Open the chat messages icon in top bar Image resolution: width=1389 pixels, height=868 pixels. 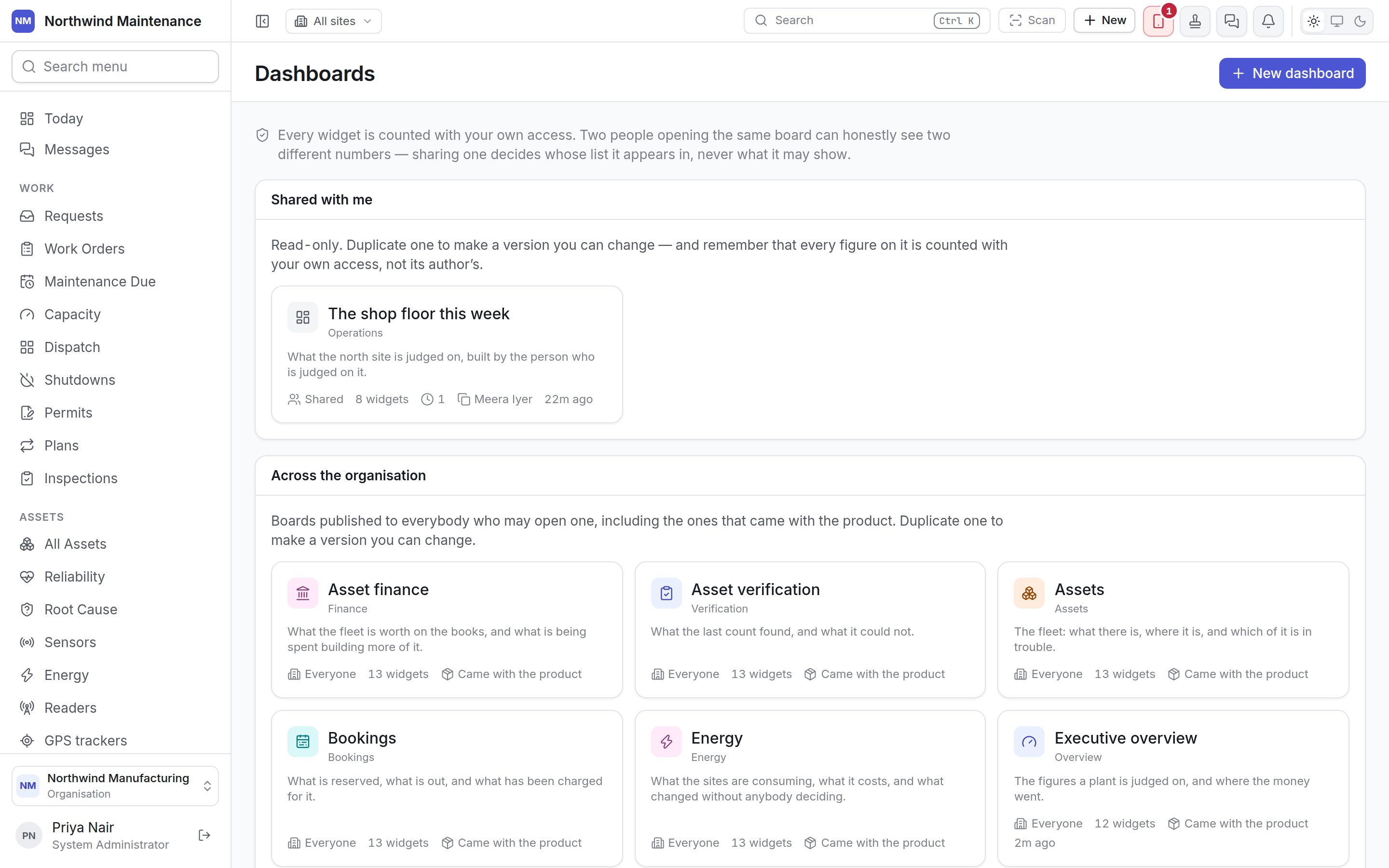pyautogui.click(x=1232, y=21)
